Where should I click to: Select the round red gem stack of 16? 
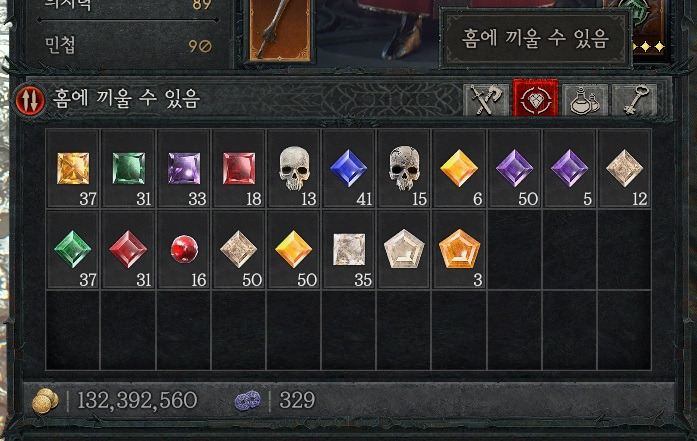(x=184, y=249)
